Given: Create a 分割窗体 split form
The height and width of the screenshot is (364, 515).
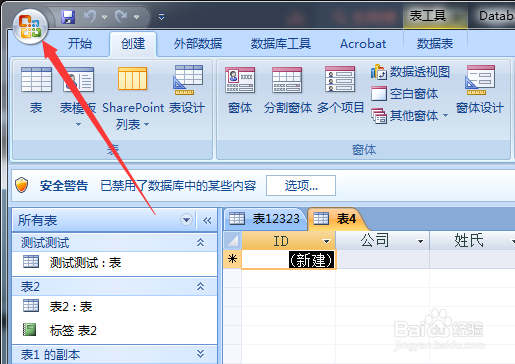Looking at the screenshot, I should click(x=288, y=91).
